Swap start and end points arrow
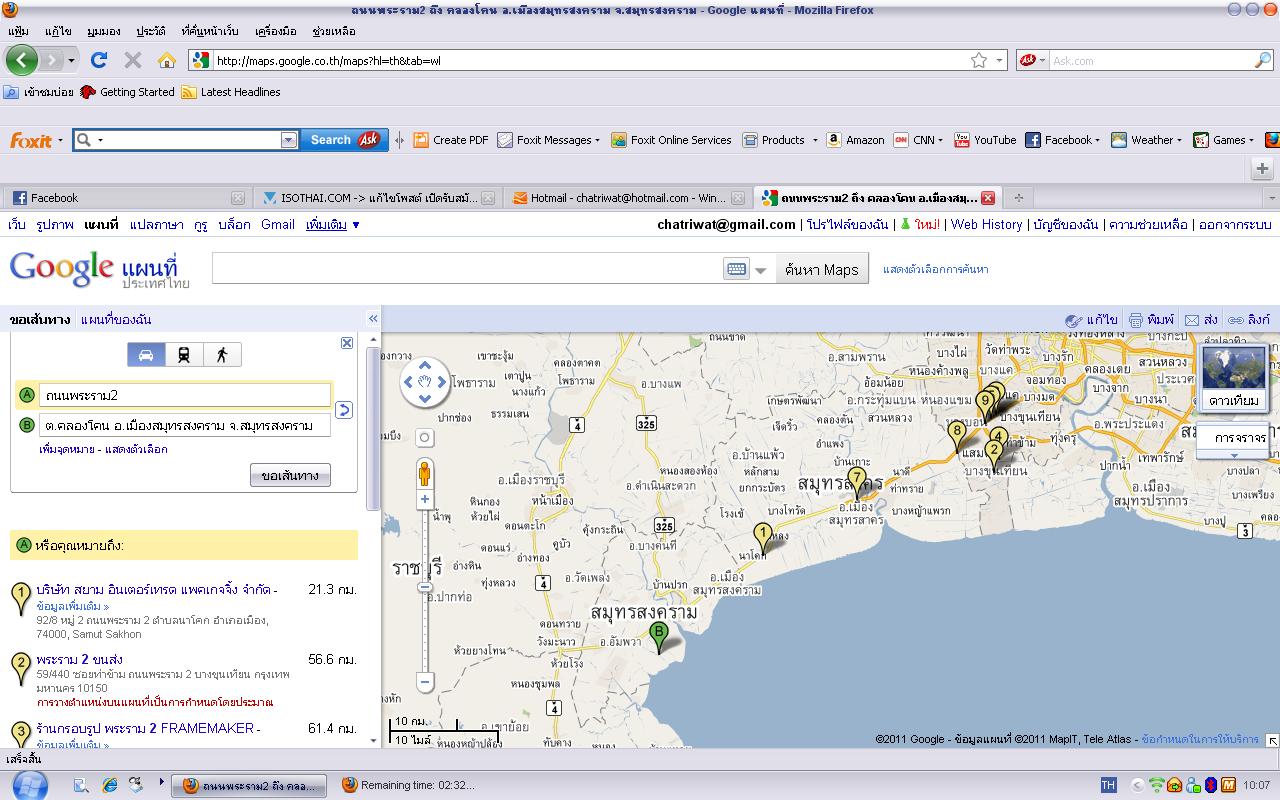Screen dimensions: 1280x800 (343, 410)
